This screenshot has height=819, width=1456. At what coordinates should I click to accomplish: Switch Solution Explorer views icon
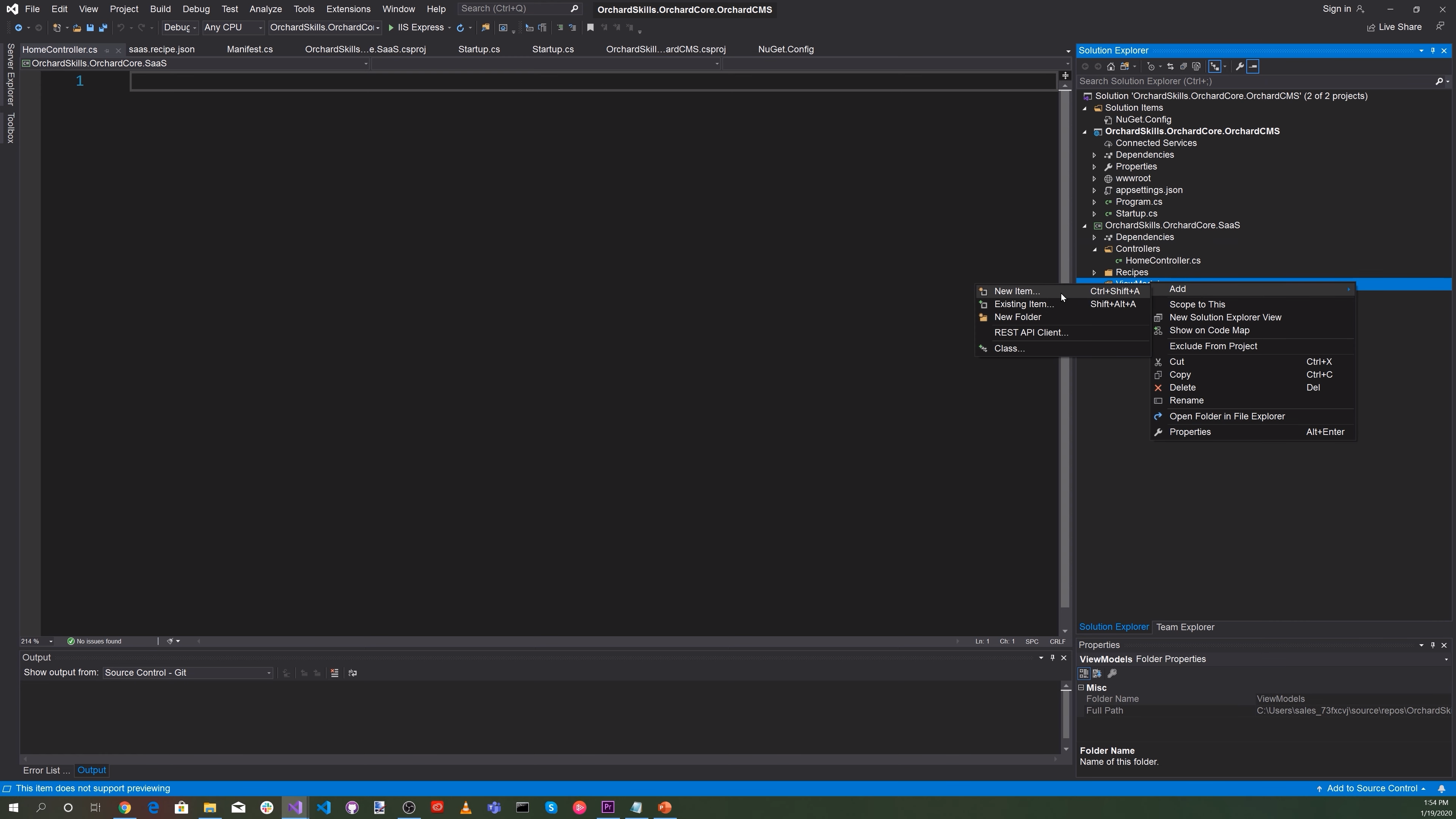click(1125, 67)
